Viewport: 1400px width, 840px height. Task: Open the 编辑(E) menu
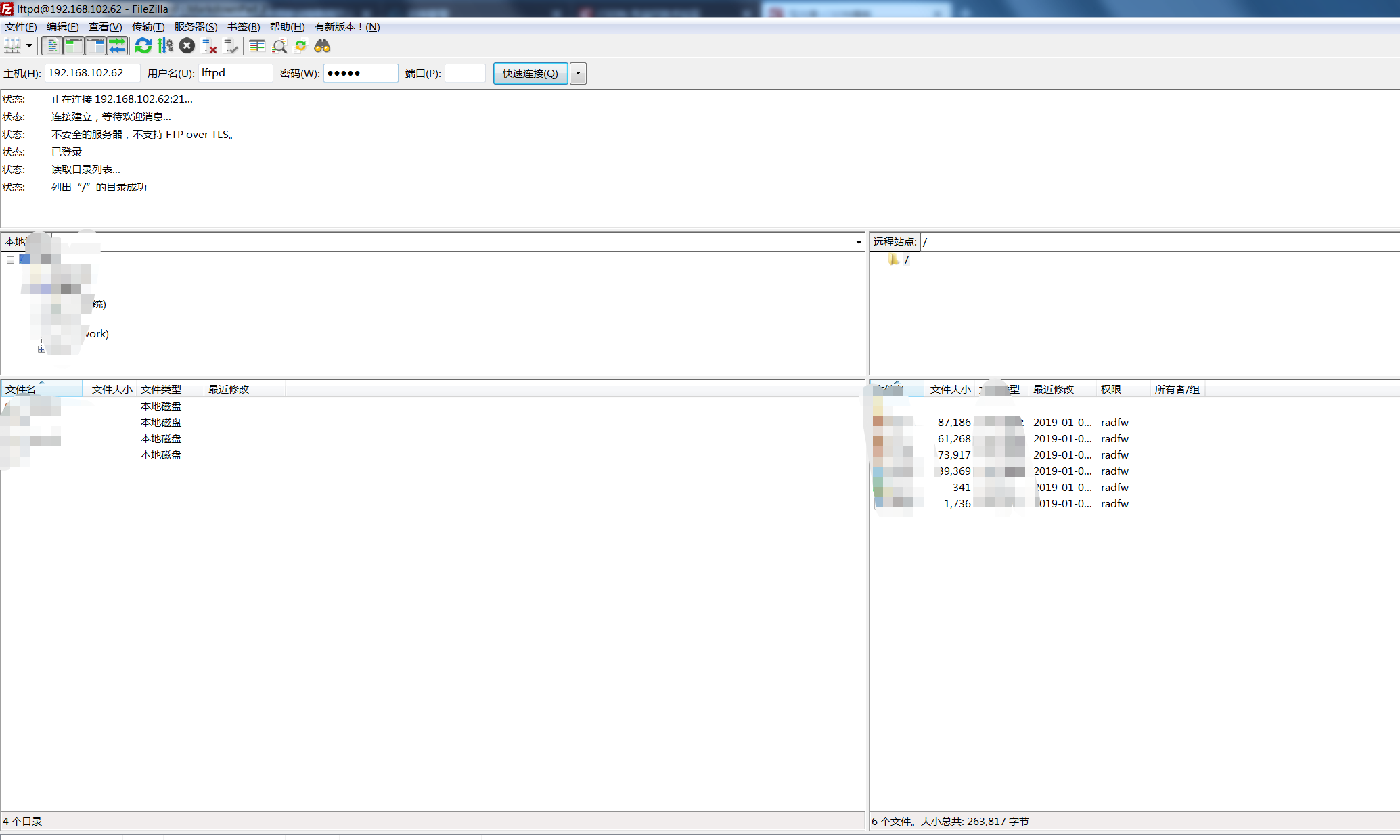tap(63, 27)
